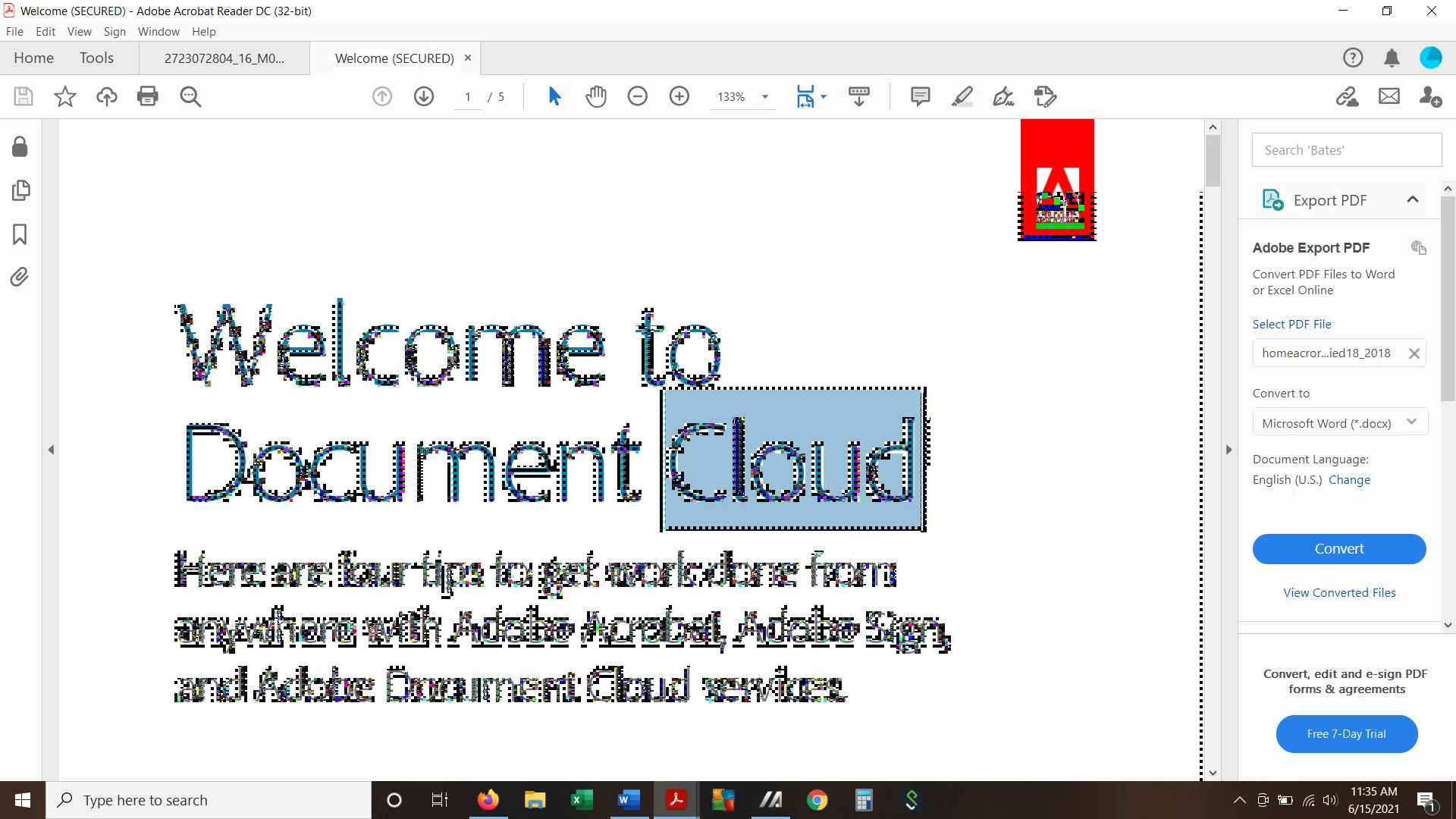Select the Hand pan tool

click(x=596, y=96)
